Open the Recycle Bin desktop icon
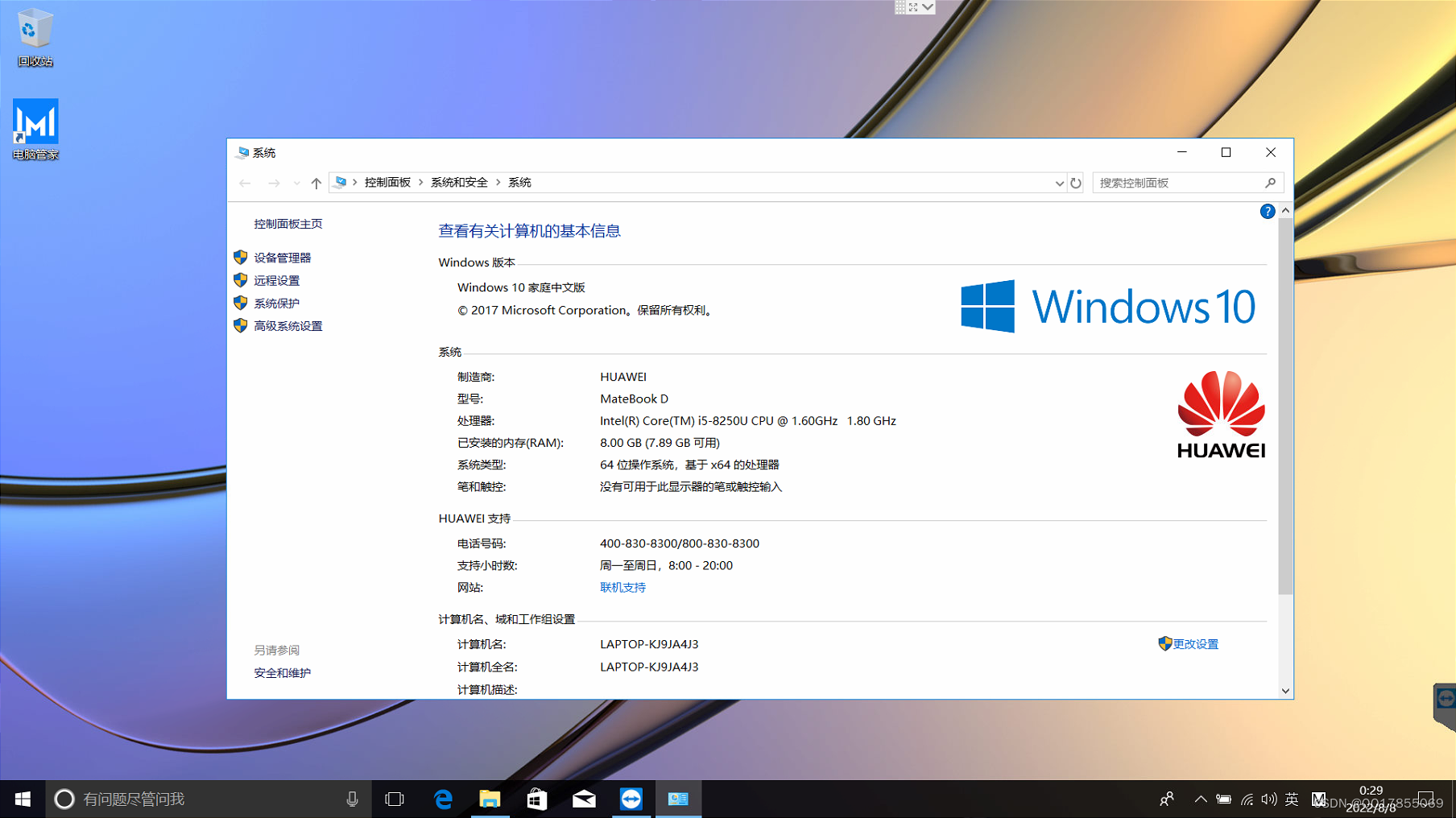 [35, 38]
